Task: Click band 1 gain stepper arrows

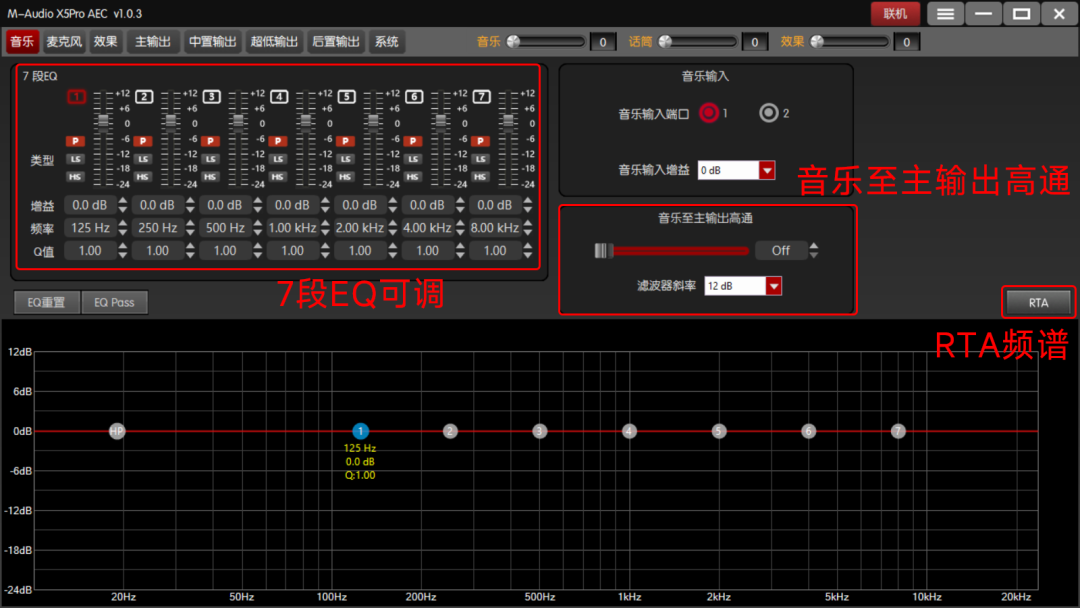Action: click(x=123, y=205)
